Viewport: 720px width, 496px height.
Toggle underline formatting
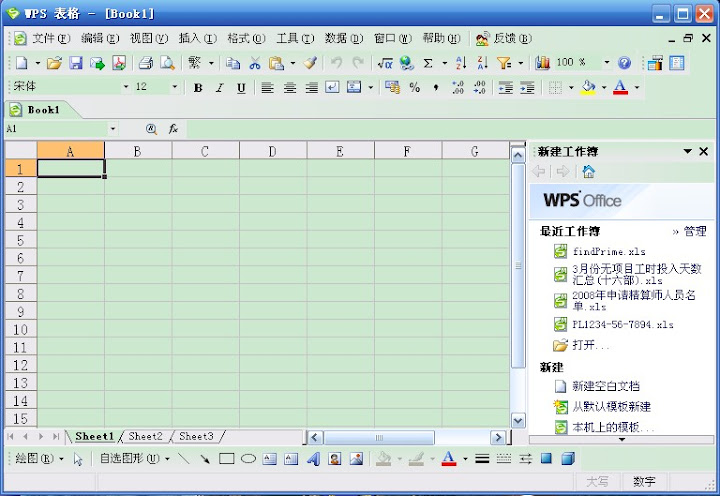tap(241, 87)
